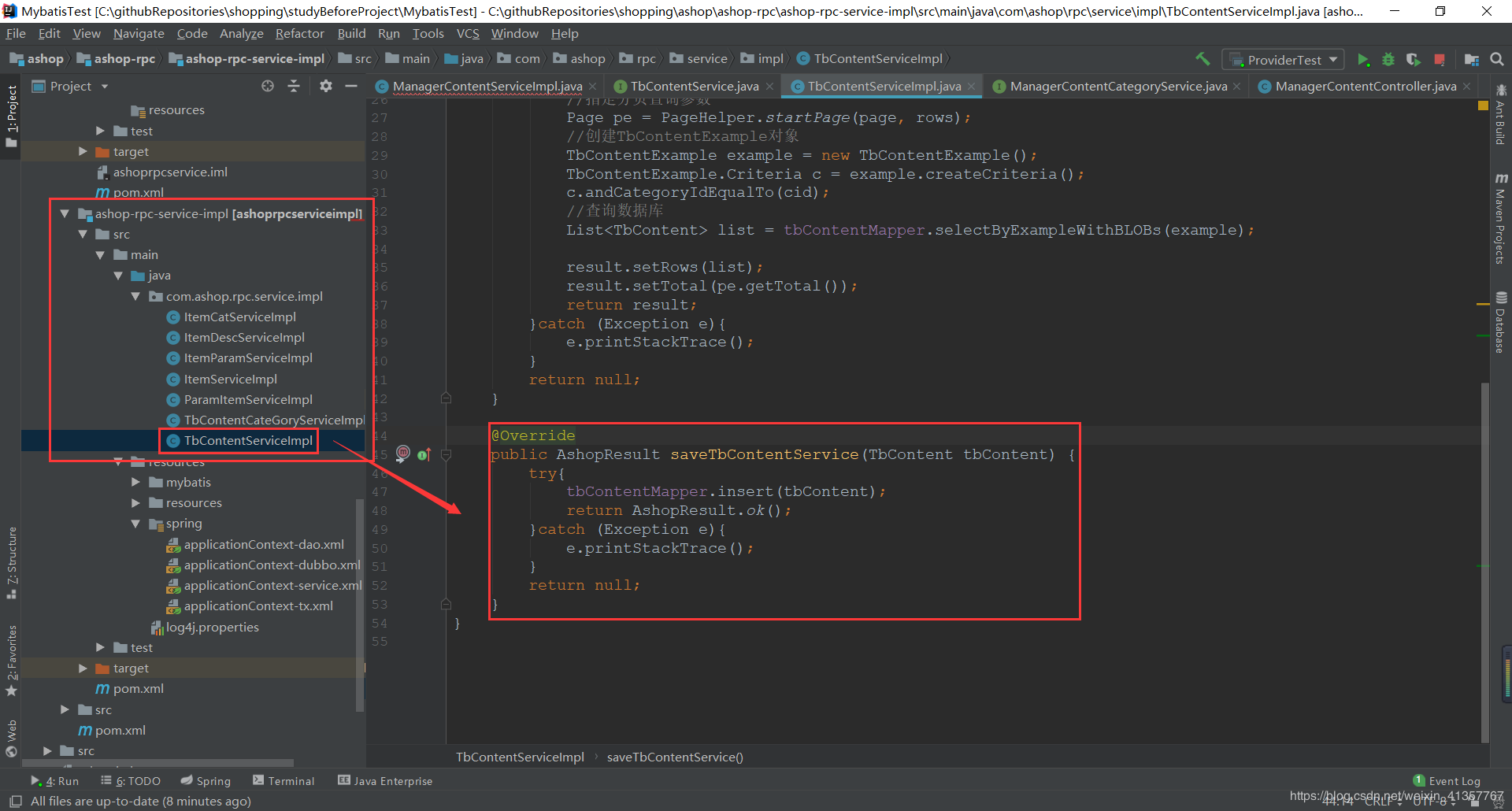The height and width of the screenshot is (811, 1512).
Task: Open the Terminal tool window button
Action: click(283, 781)
